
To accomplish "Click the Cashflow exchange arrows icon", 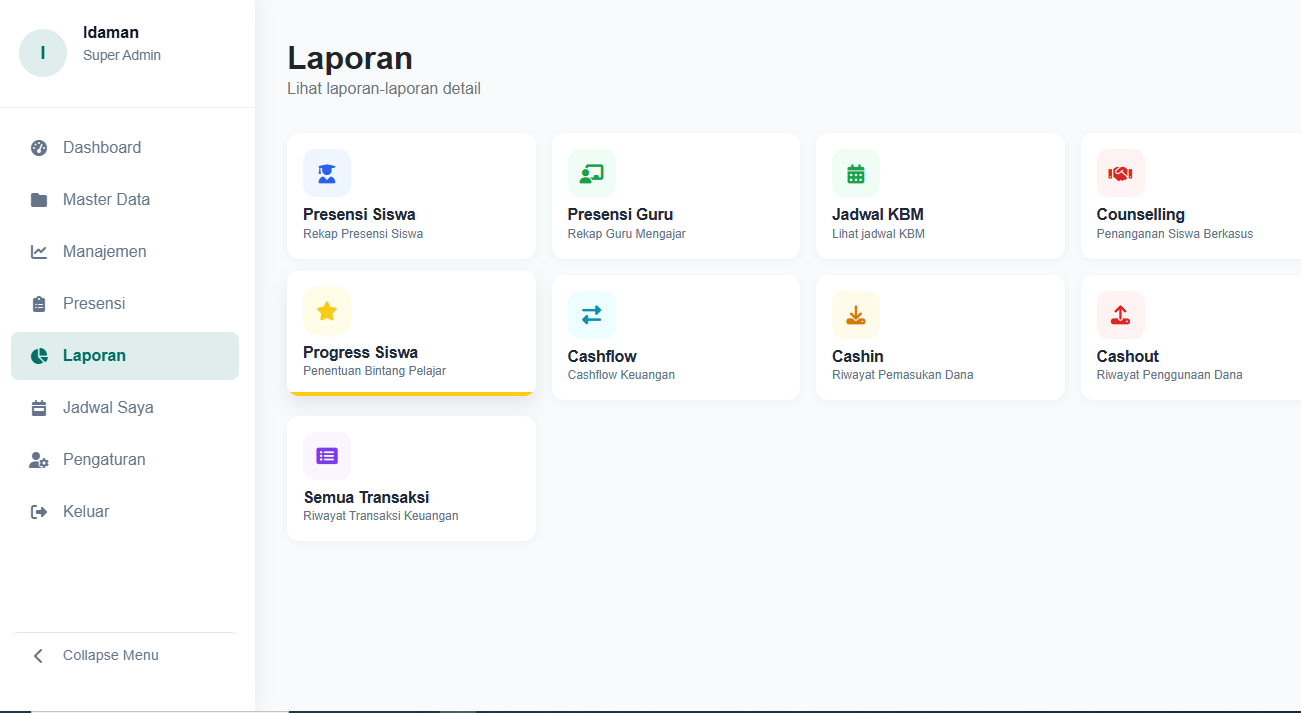I will click(592, 315).
